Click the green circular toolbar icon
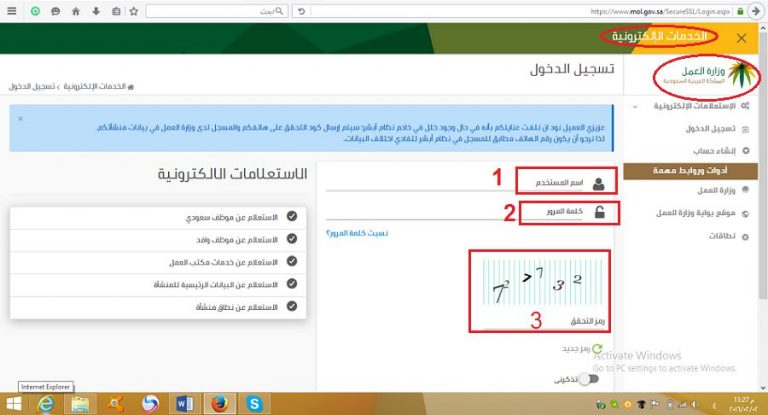The image size is (768, 415). [x=35, y=11]
